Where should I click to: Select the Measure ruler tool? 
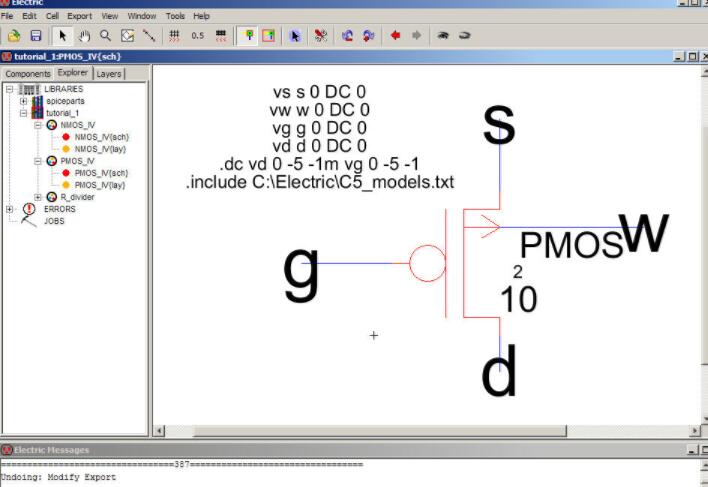(149, 35)
